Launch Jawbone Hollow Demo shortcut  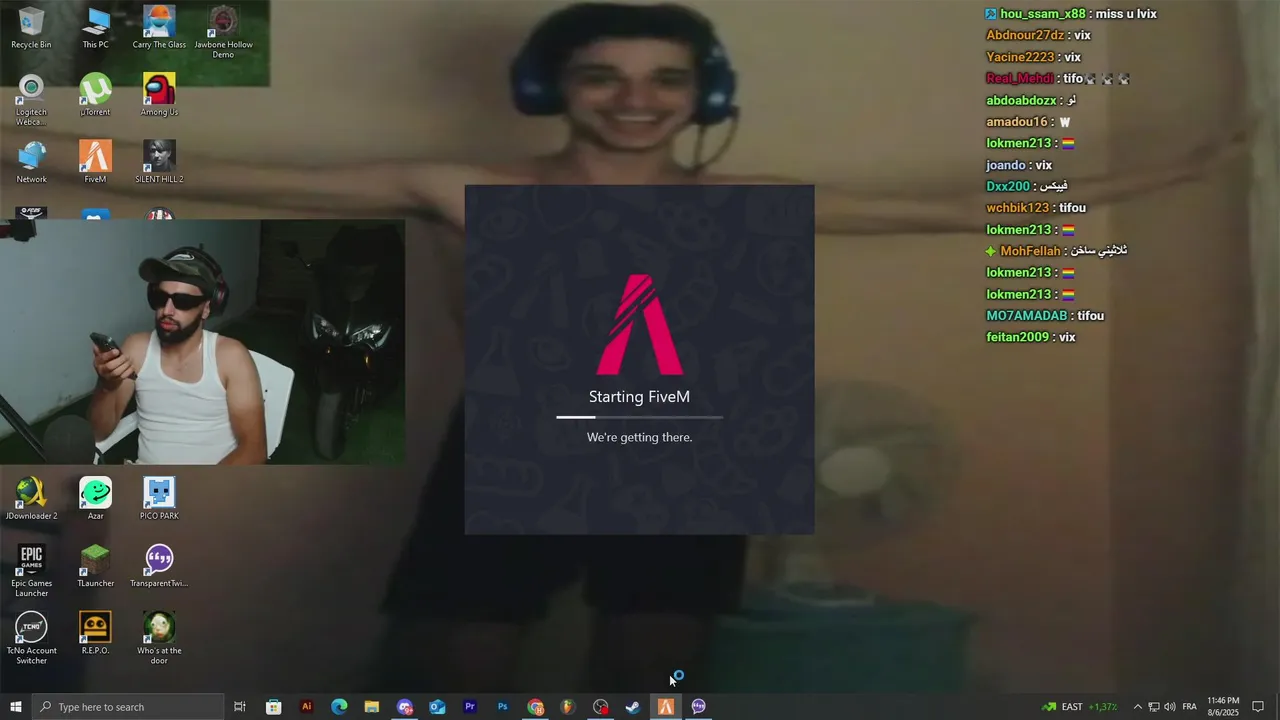click(x=223, y=32)
